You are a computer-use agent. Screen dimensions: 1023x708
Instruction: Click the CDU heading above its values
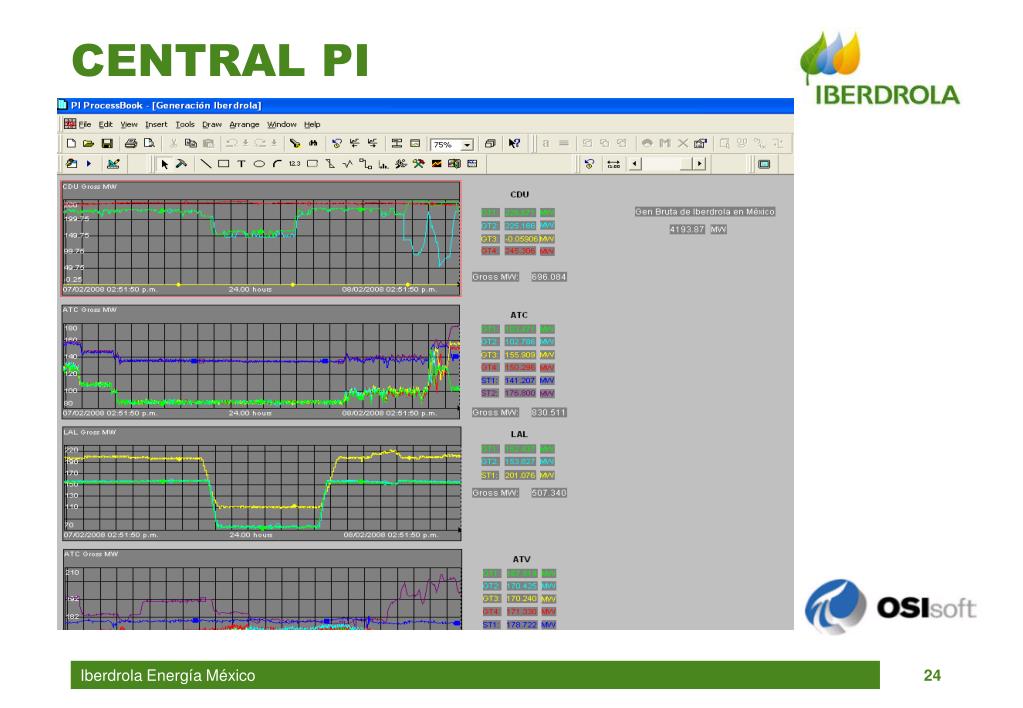[x=519, y=194]
